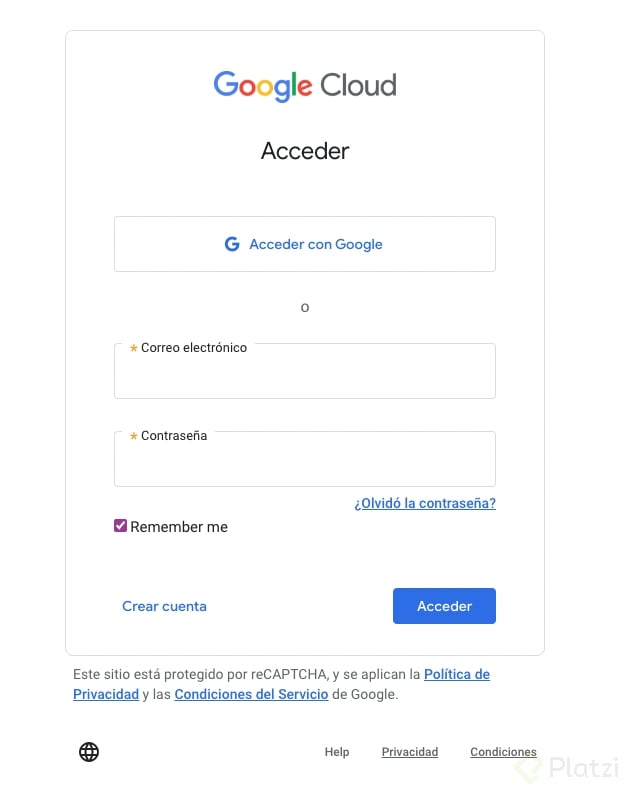Open the Política de Privacidad link
Image resolution: width=625 pixels, height=792 pixels.
pos(457,674)
